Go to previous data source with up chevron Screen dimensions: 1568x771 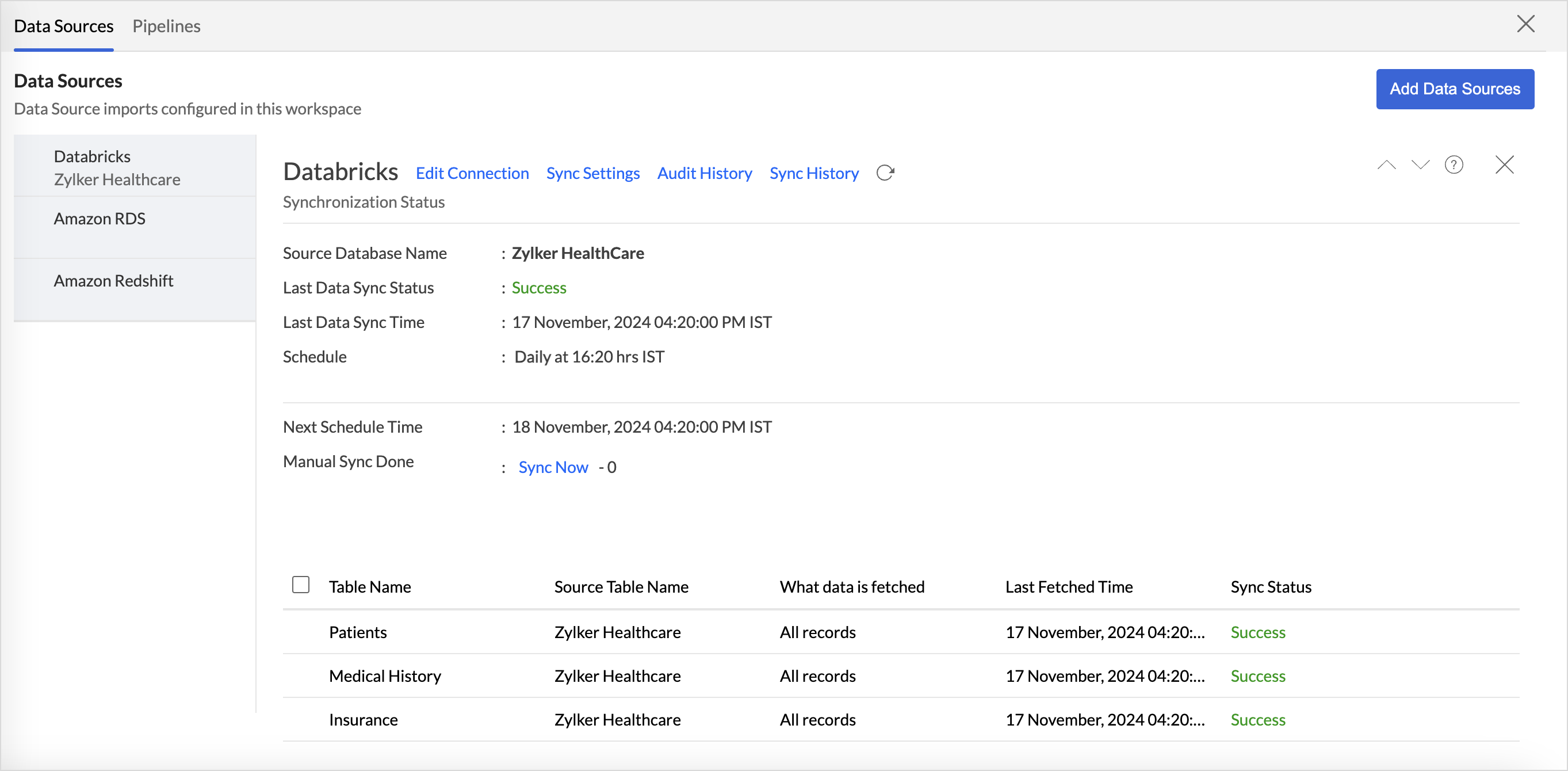1386,165
